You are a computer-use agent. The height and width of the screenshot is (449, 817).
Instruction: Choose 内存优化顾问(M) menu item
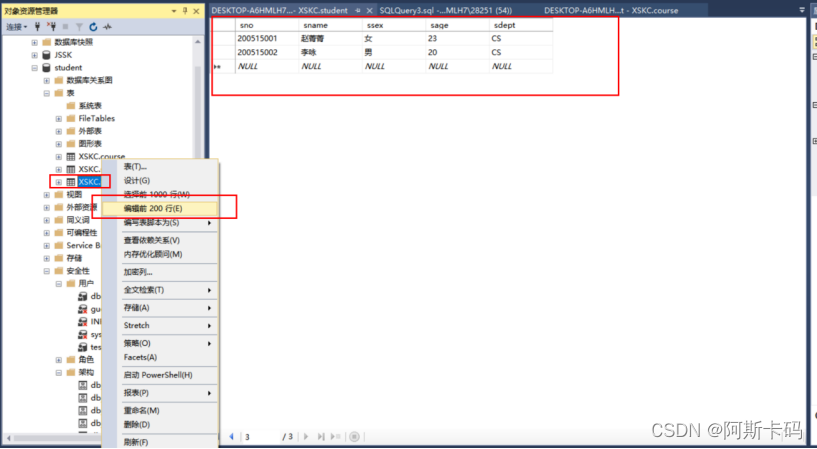coord(159,255)
